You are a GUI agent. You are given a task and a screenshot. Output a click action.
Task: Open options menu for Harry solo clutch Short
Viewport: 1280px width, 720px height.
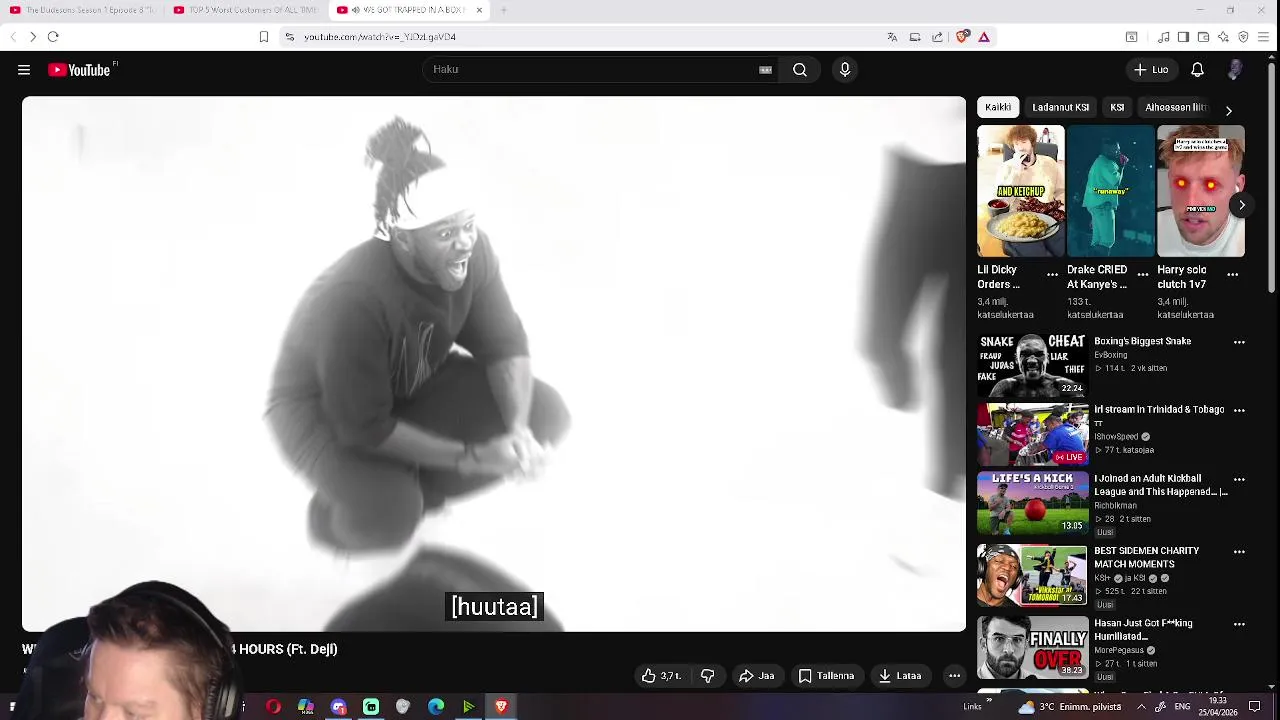tap(1233, 274)
